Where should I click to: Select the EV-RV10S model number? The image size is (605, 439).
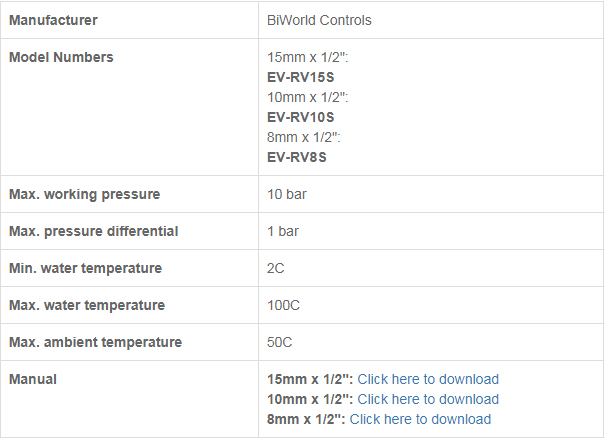pos(301,117)
